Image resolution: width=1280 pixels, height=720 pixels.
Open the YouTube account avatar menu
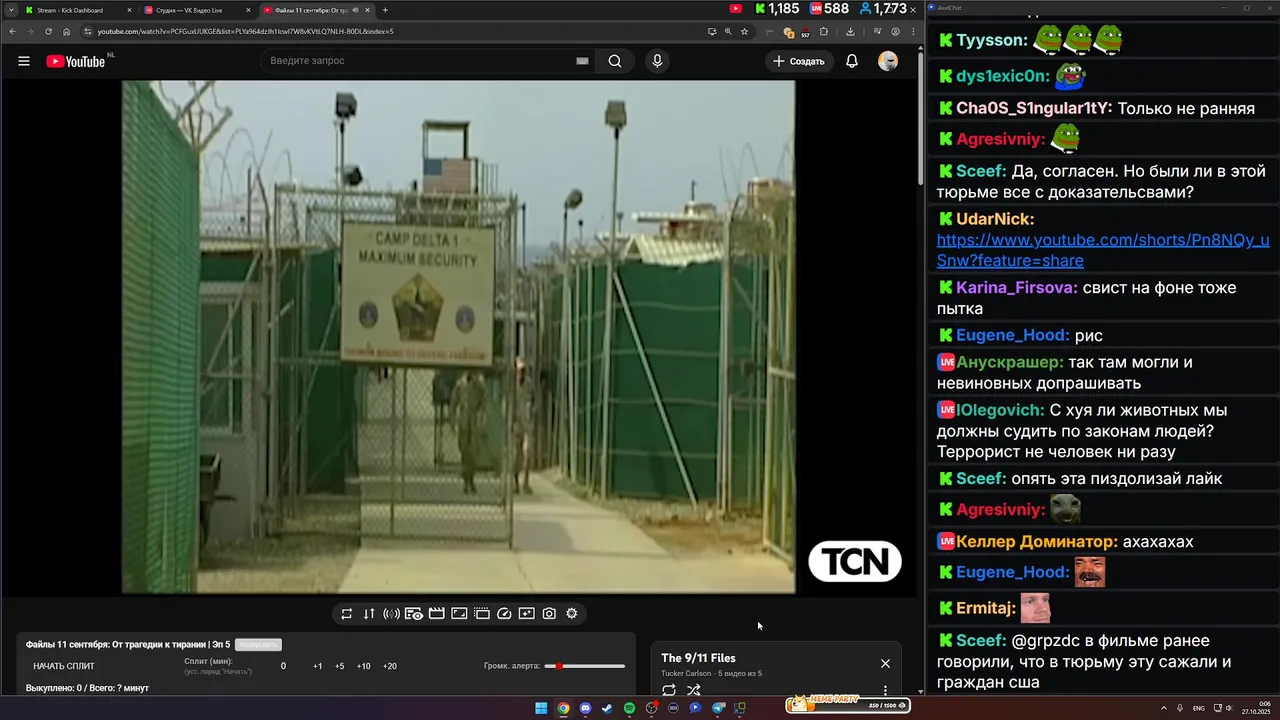pyautogui.click(x=888, y=61)
